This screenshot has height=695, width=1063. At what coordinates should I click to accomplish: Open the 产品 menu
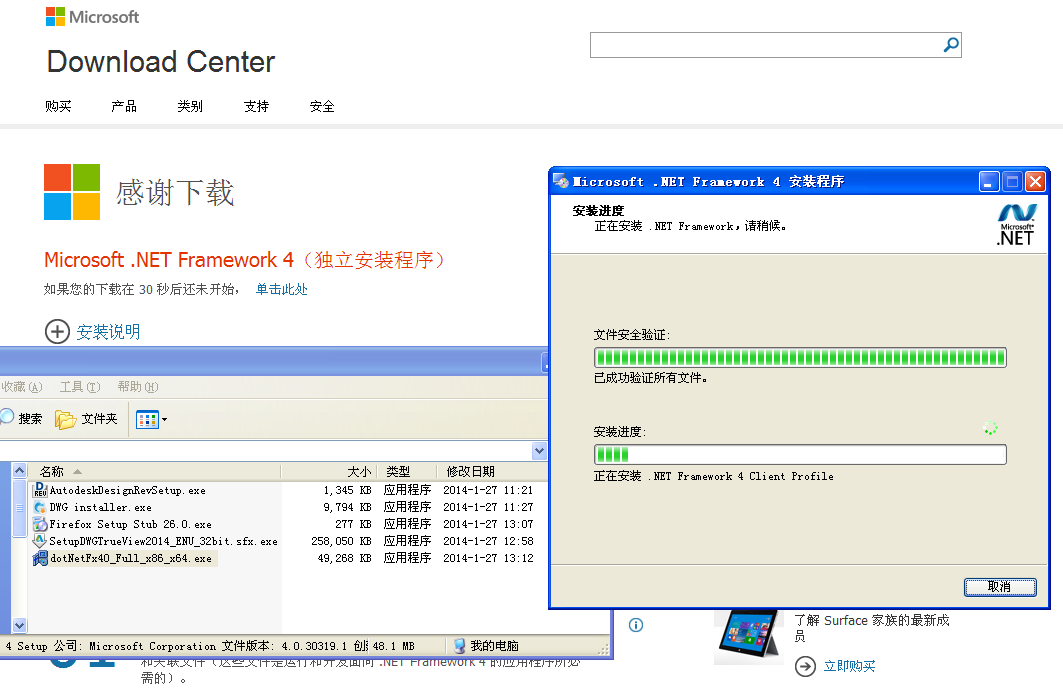tap(124, 106)
